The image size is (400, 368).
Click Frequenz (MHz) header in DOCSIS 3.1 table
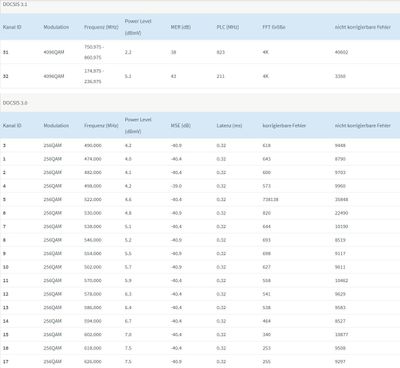pos(101,27)
